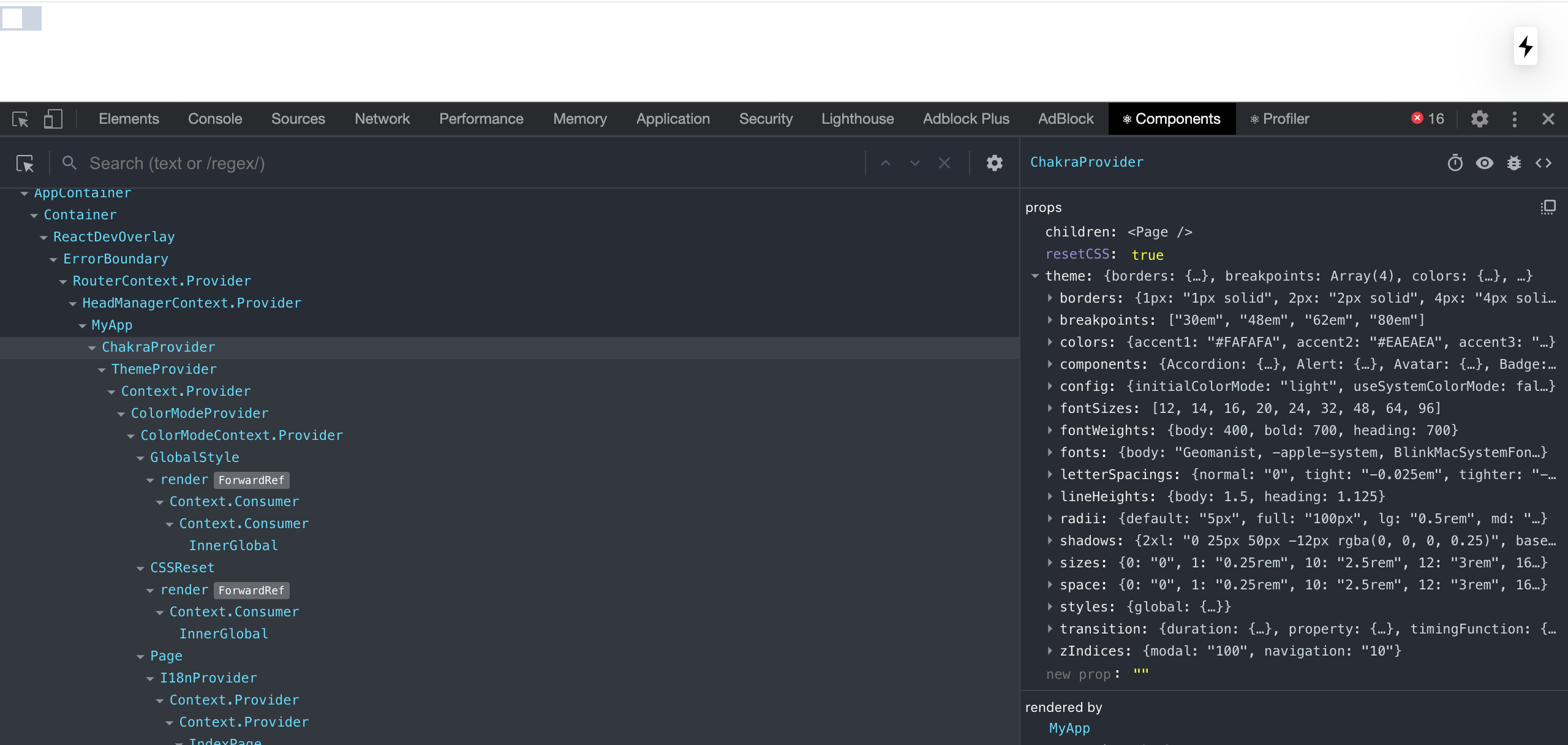Open the Components panel settings gear
The width and height of the screenshot is (1568, 745).
point(994,163)
